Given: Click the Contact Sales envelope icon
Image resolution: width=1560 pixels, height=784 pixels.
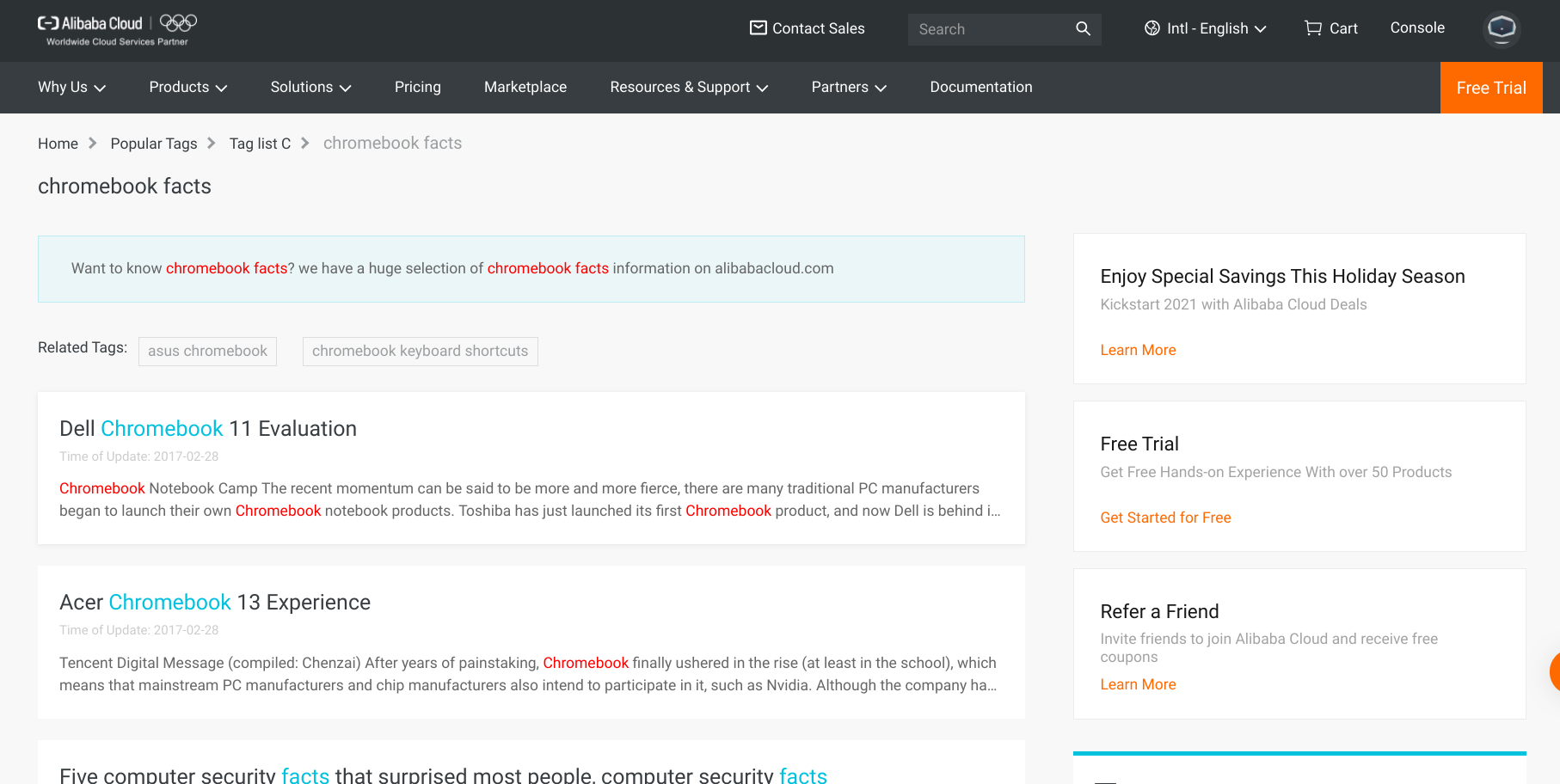Looking at the screenshot, I should (x=758, y=28).
